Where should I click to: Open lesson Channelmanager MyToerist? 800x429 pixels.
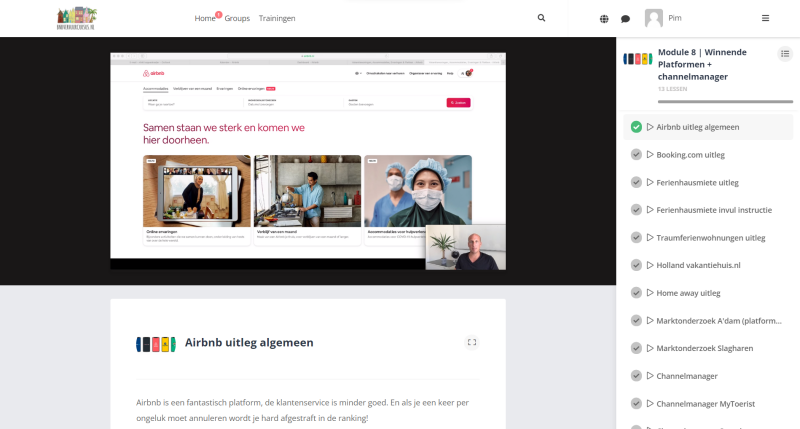(708, 403)
